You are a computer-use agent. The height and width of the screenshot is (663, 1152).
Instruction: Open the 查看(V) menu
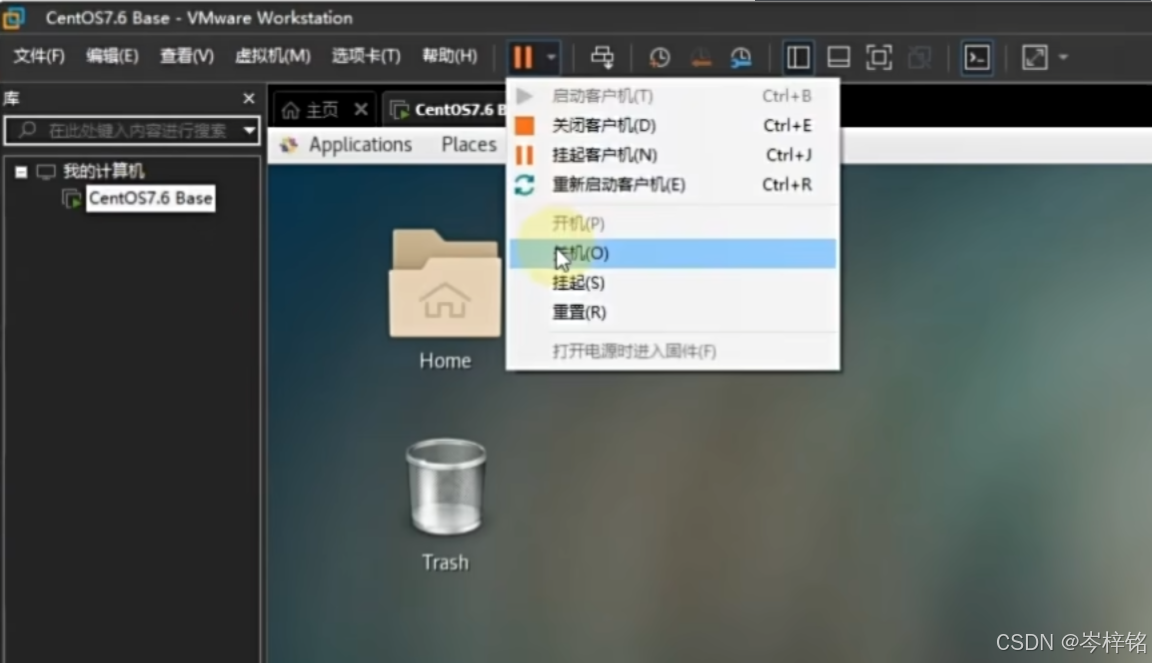[187, 56]
